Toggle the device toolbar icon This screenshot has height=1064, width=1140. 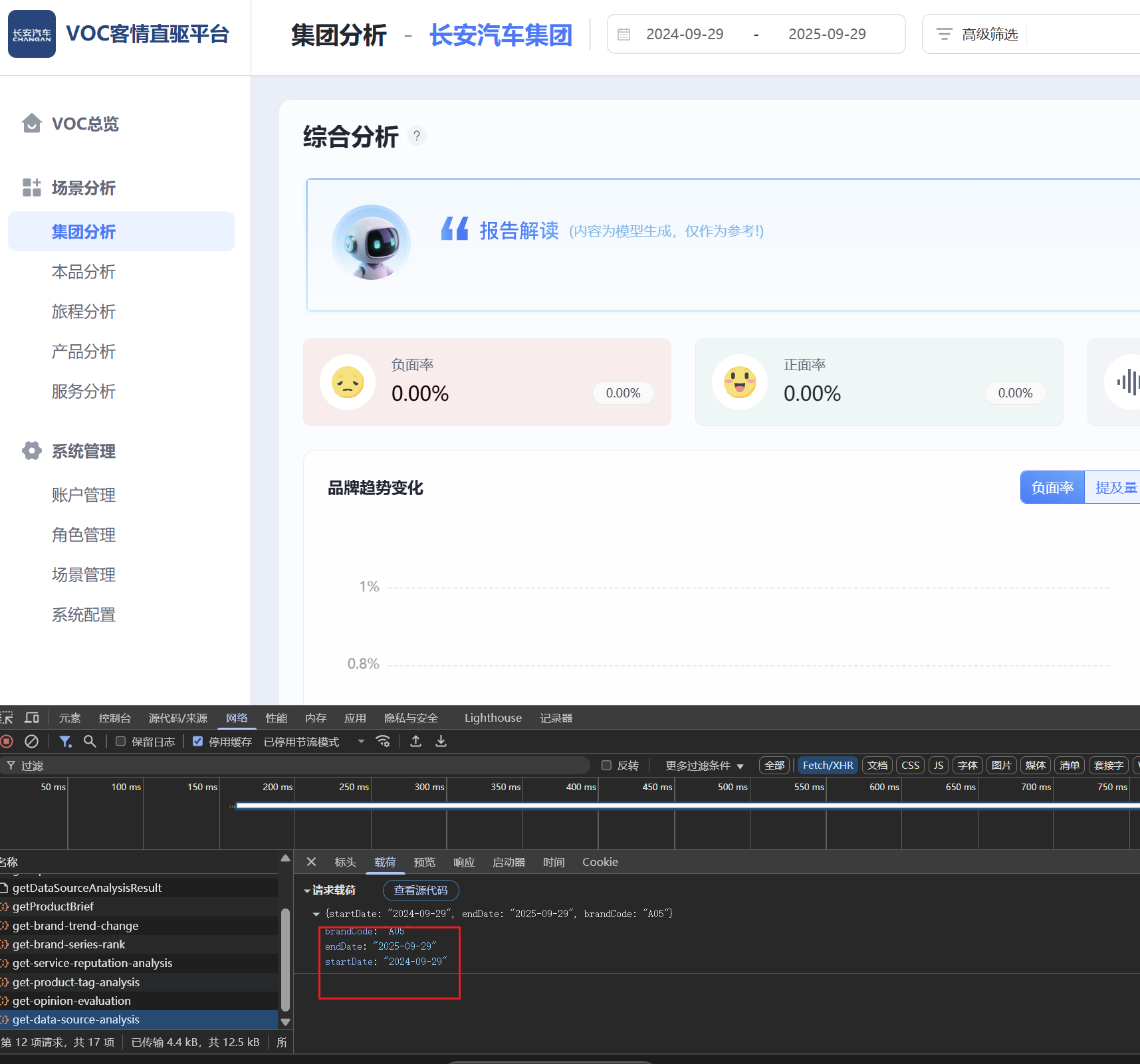tap(31, 718)
